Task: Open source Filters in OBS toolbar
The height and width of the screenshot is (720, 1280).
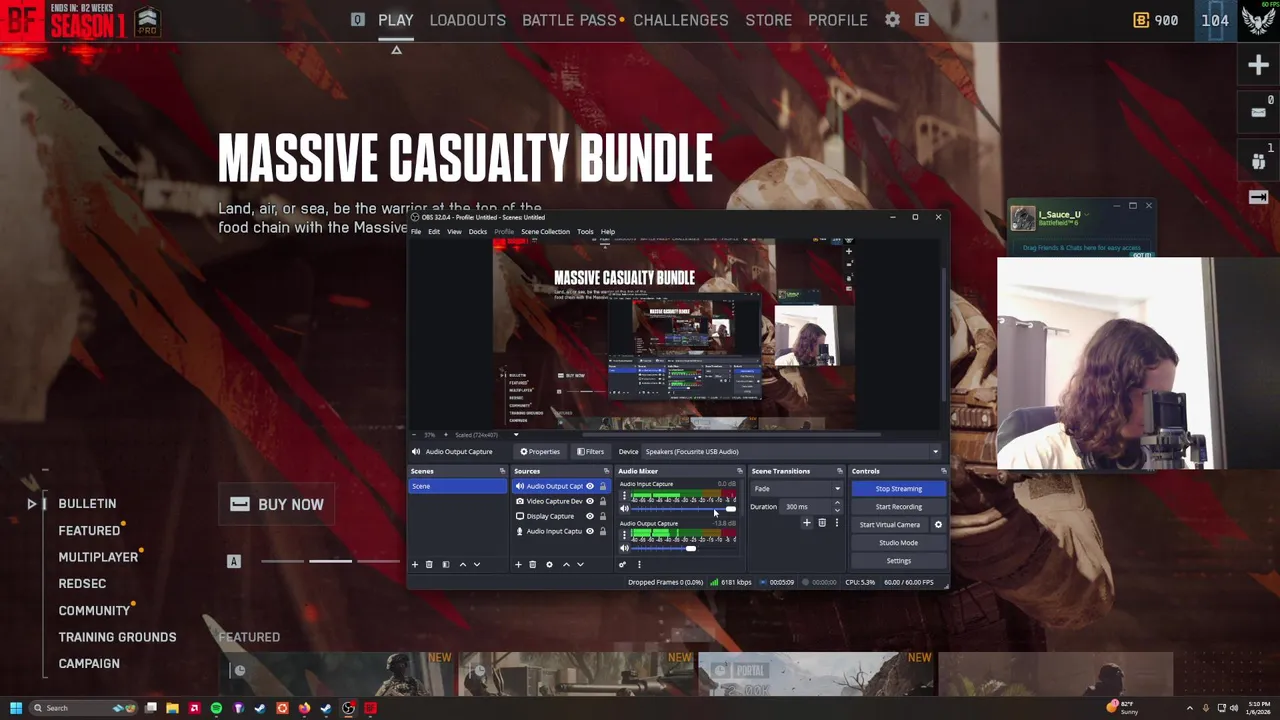Action: (x=590, y=451)
